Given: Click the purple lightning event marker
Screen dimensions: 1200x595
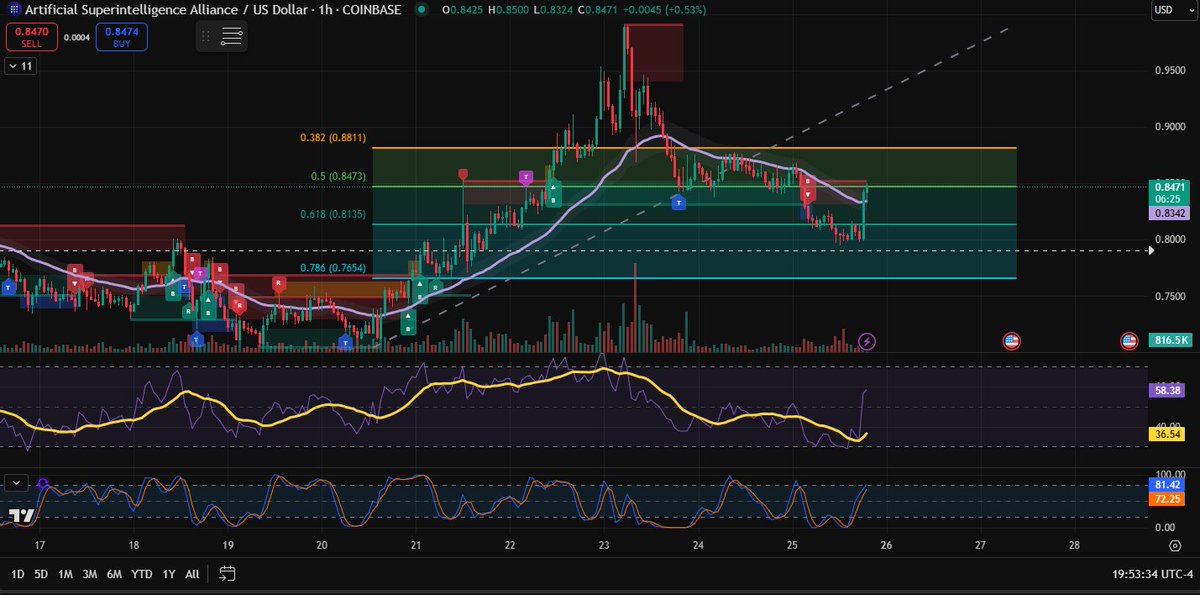Looking at the screenshot, I should [x=867, y=341].
